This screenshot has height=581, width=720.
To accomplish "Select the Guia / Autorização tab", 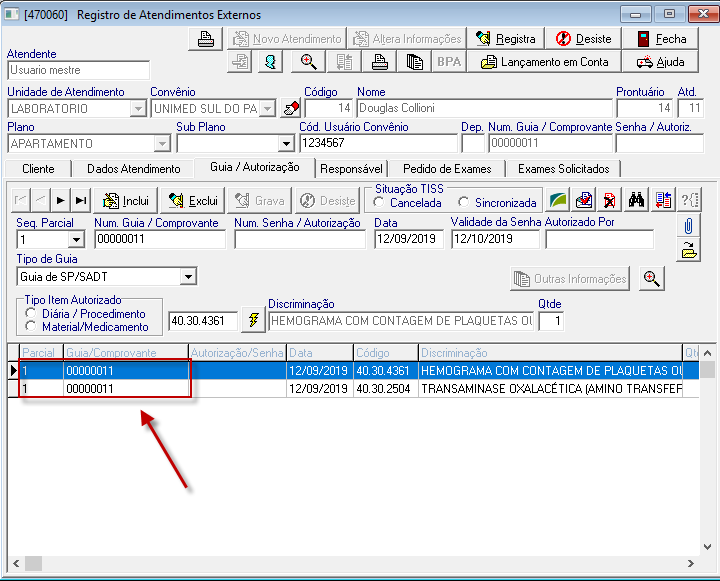I will pyautogui.click(x=255, y=167).
